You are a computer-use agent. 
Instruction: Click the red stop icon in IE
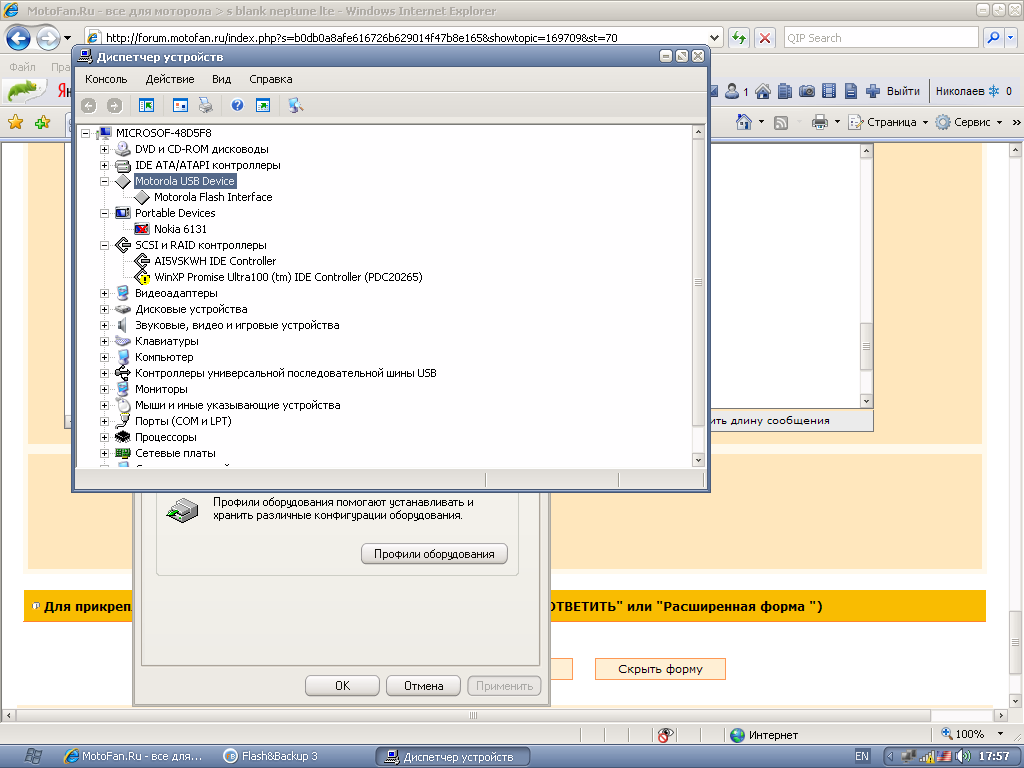pos(765,38)
